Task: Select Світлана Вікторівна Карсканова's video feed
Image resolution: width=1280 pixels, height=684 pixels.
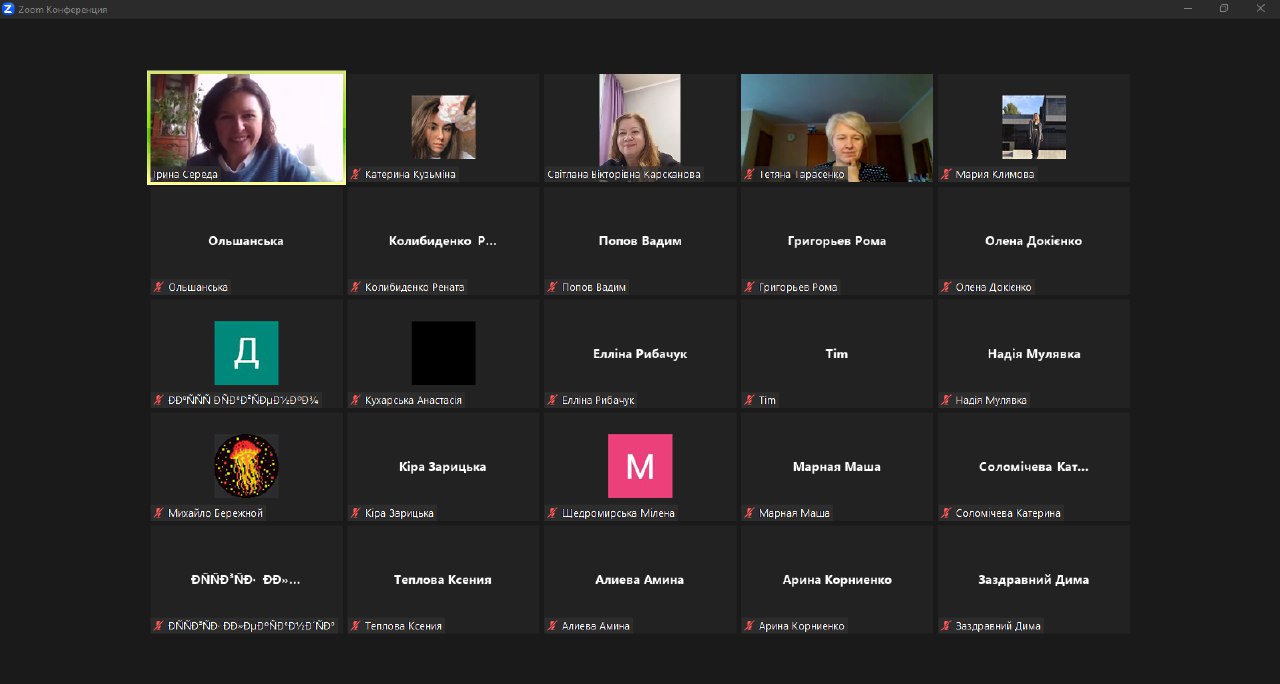Action: pyautogui.click(x=640, y=127)
